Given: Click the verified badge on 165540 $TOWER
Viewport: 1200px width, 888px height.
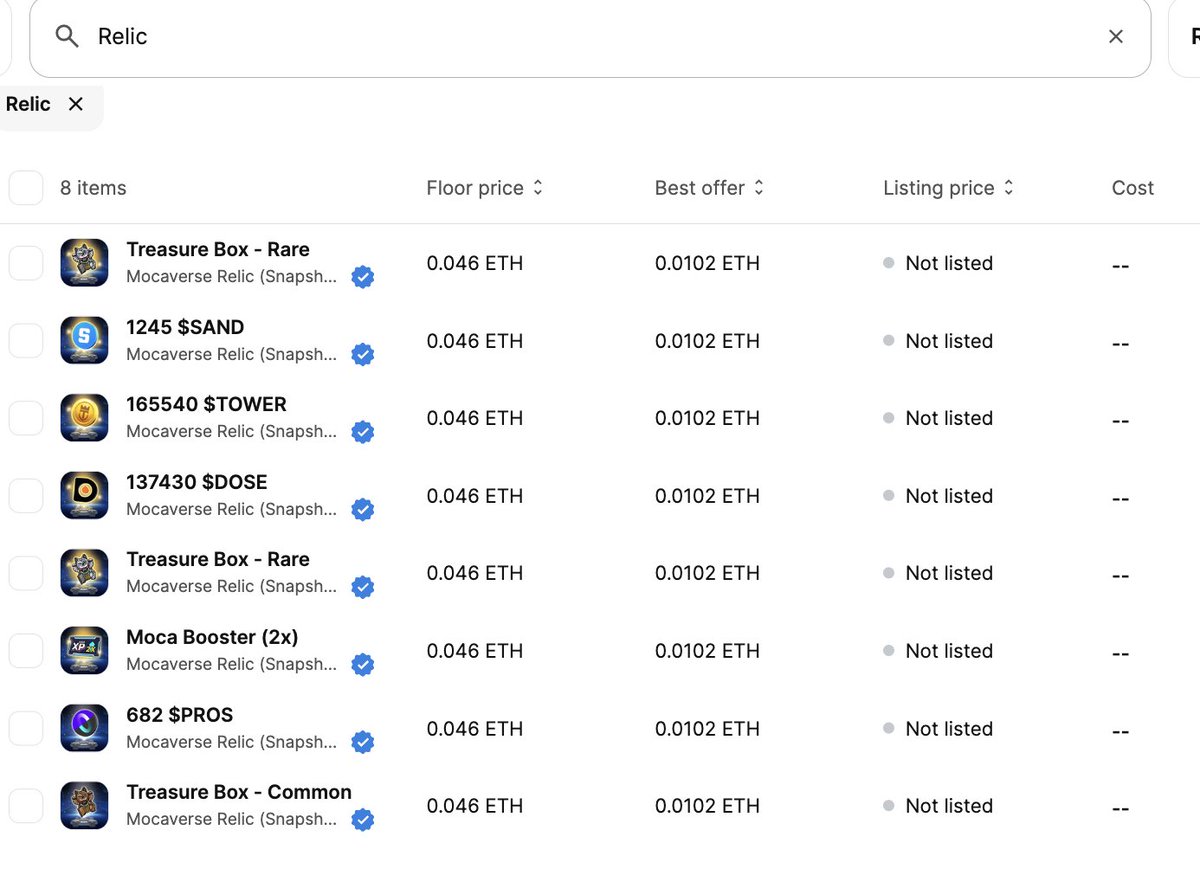Looking at the screenshot, I should [363, 432].
